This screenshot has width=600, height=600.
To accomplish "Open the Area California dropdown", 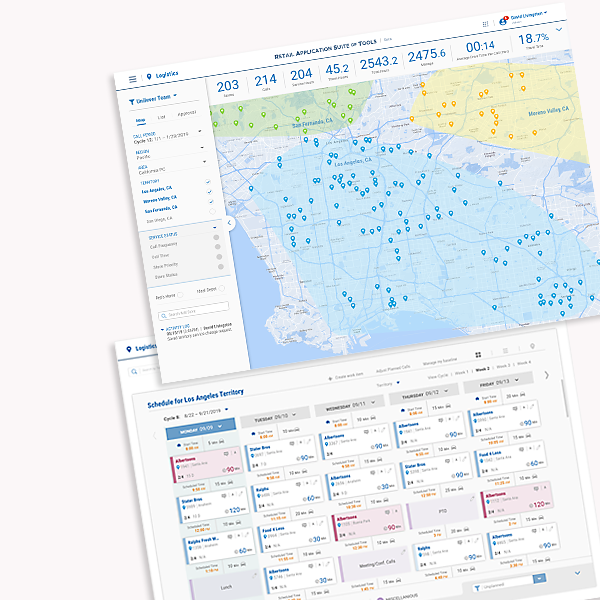I will pyautogui.click(x=204, y=162).
